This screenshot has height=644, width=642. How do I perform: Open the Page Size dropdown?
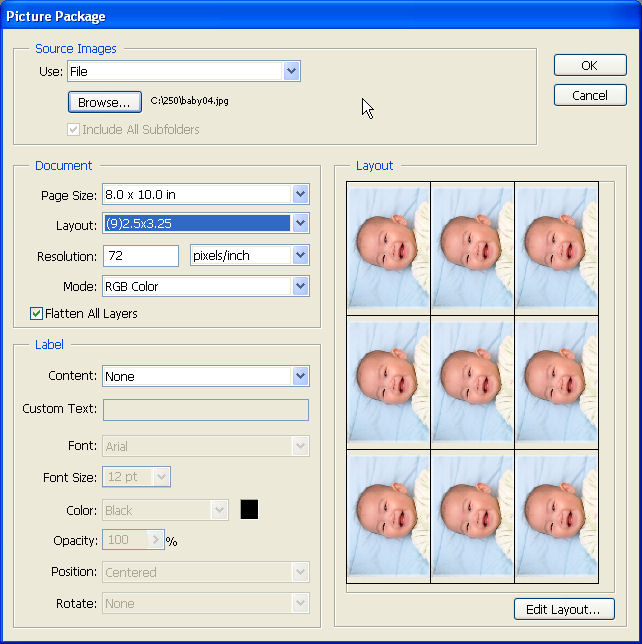(x=300, y=194)
